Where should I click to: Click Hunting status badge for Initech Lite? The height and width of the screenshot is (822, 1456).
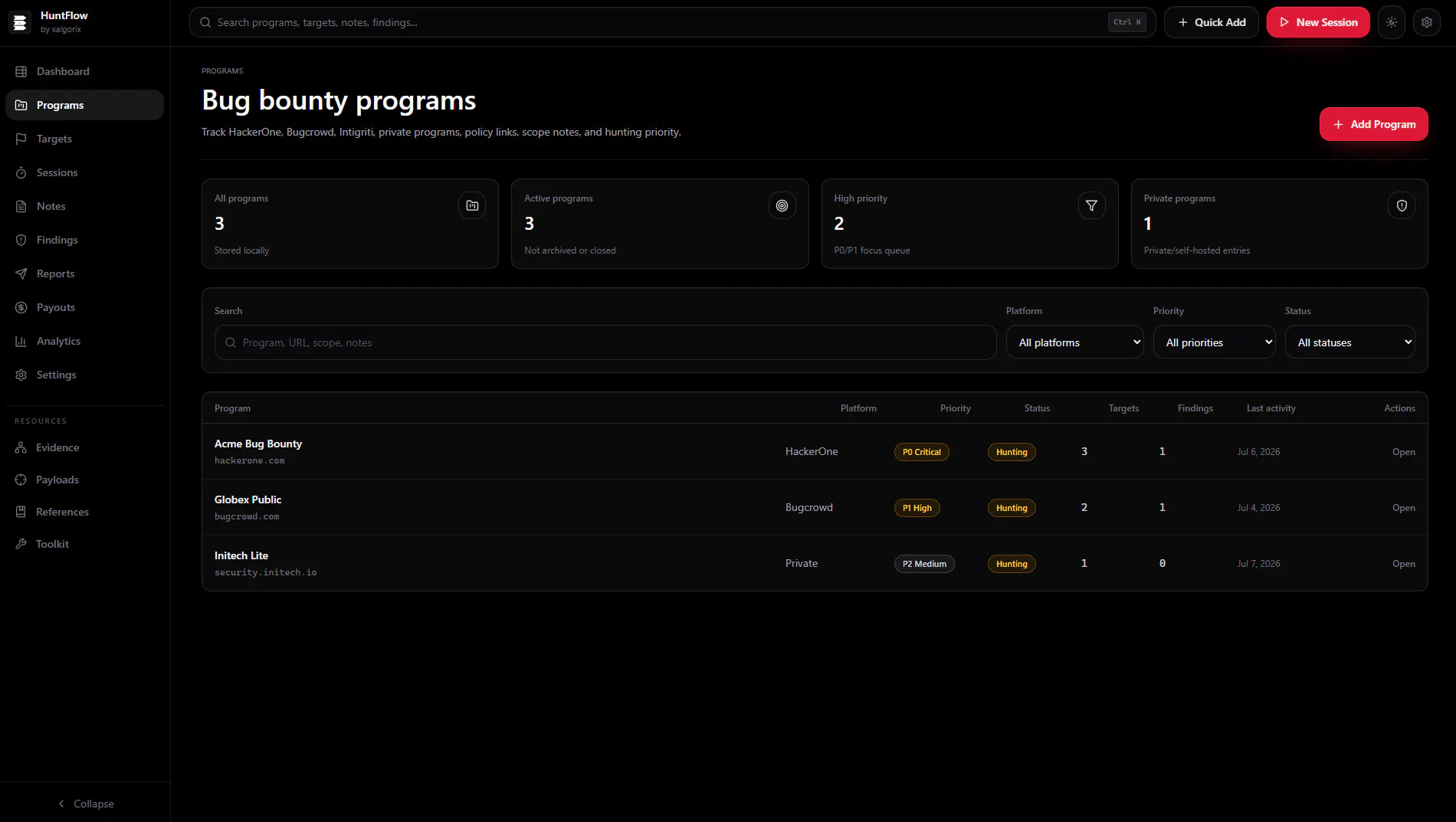point(1012,564)
